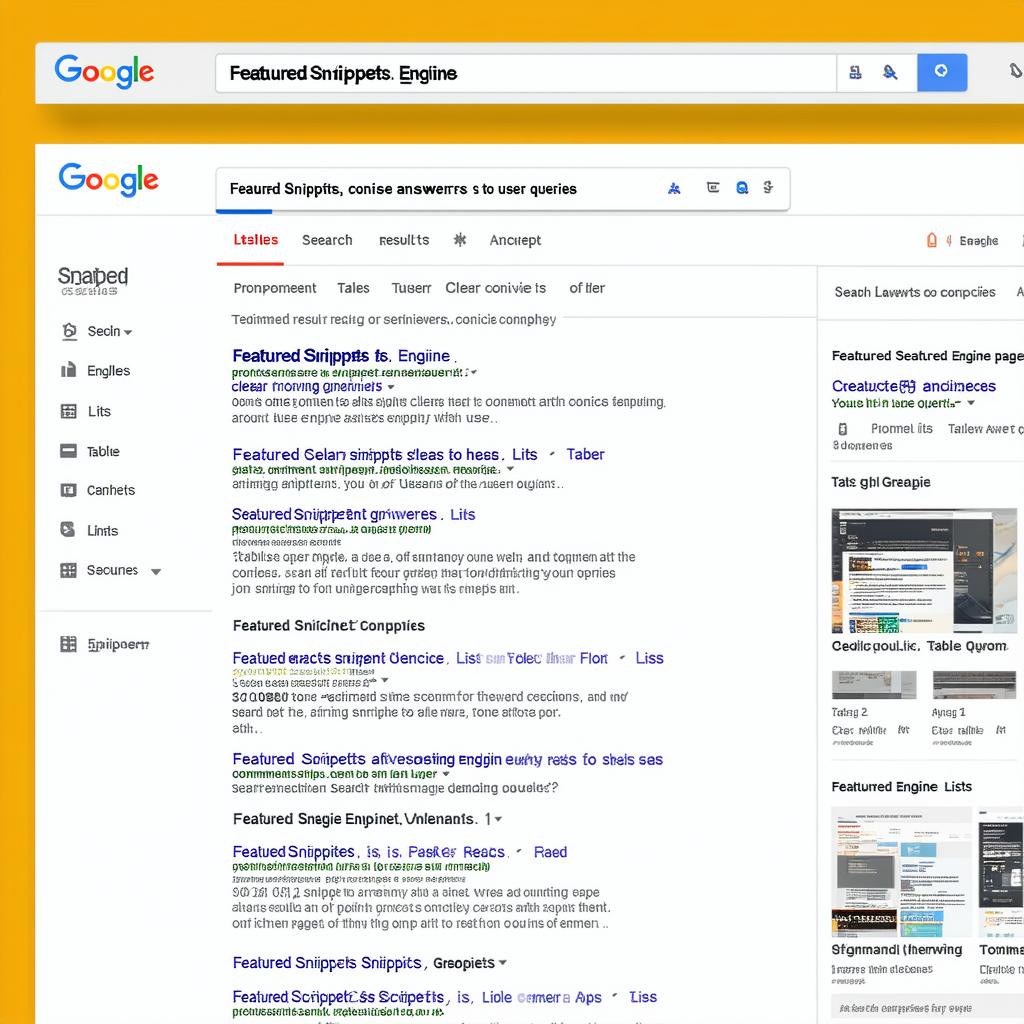Open result 'Featured Soripetts afvesosting'
This screenshot has width=1024, height=1024.
click(x=447, y=760)
